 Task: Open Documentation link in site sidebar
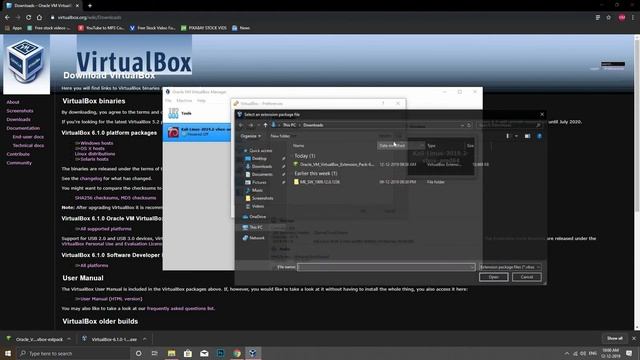23,128
